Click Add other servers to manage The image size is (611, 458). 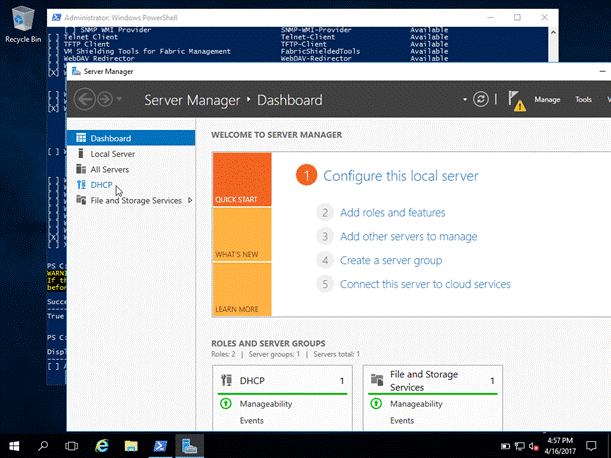tap(408, 237)
